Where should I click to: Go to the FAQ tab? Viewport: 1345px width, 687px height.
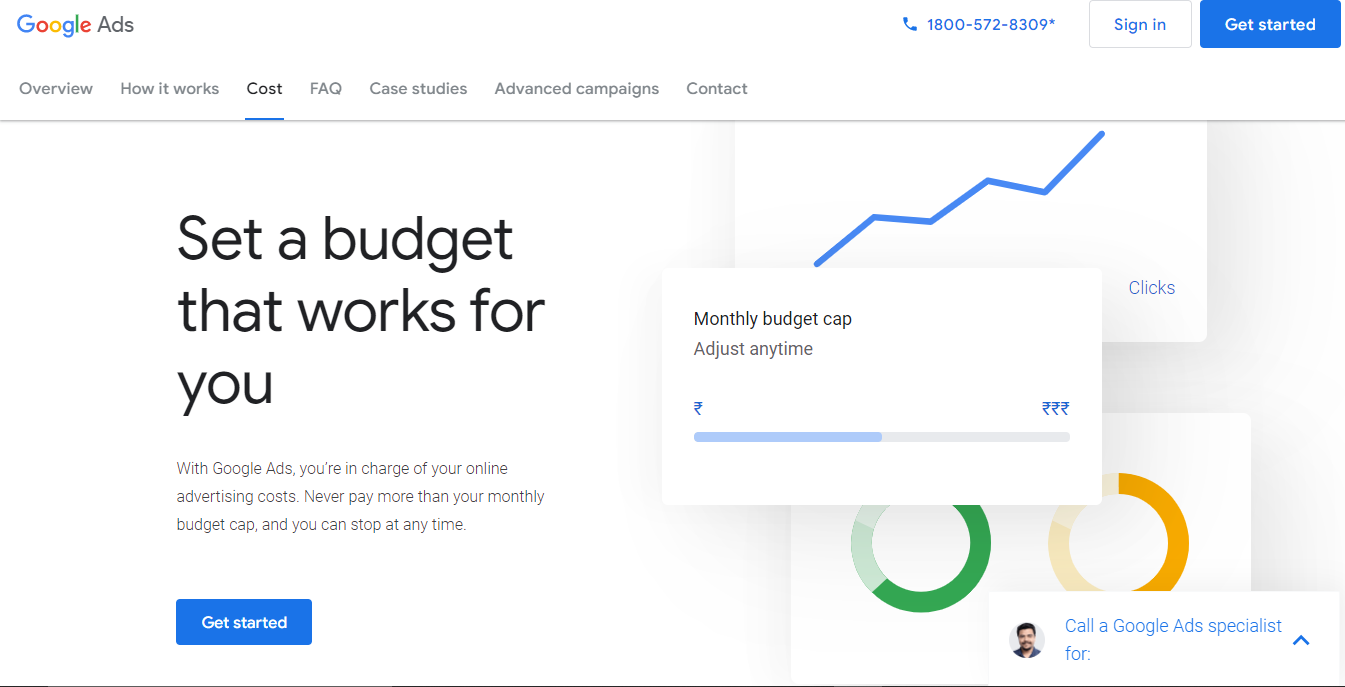[326, 88]
